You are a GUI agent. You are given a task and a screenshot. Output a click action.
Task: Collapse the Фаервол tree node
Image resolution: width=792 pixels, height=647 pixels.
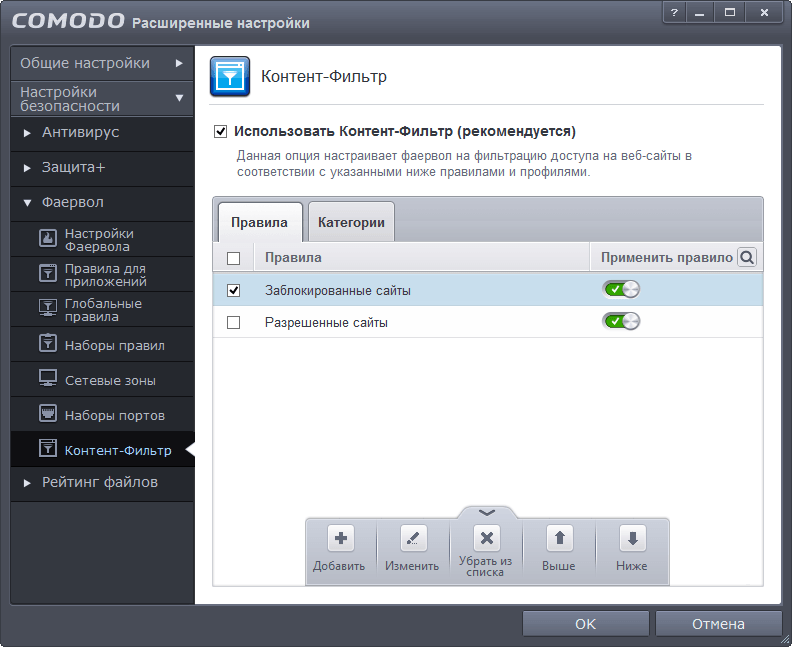[x=27, y=203]
